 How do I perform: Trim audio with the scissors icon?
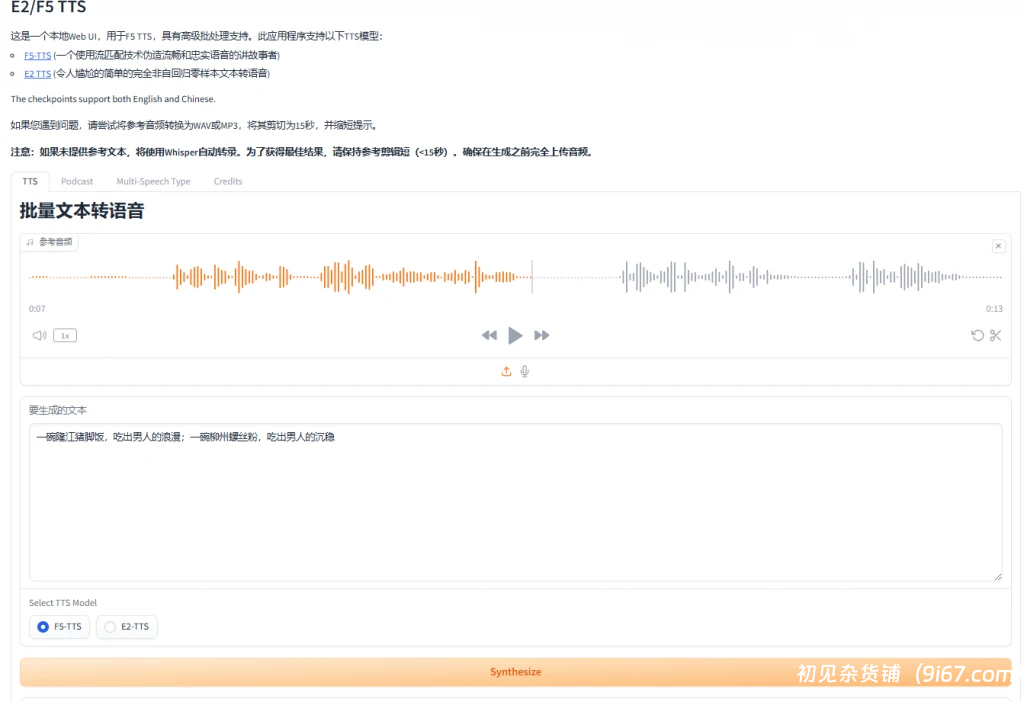995,336
